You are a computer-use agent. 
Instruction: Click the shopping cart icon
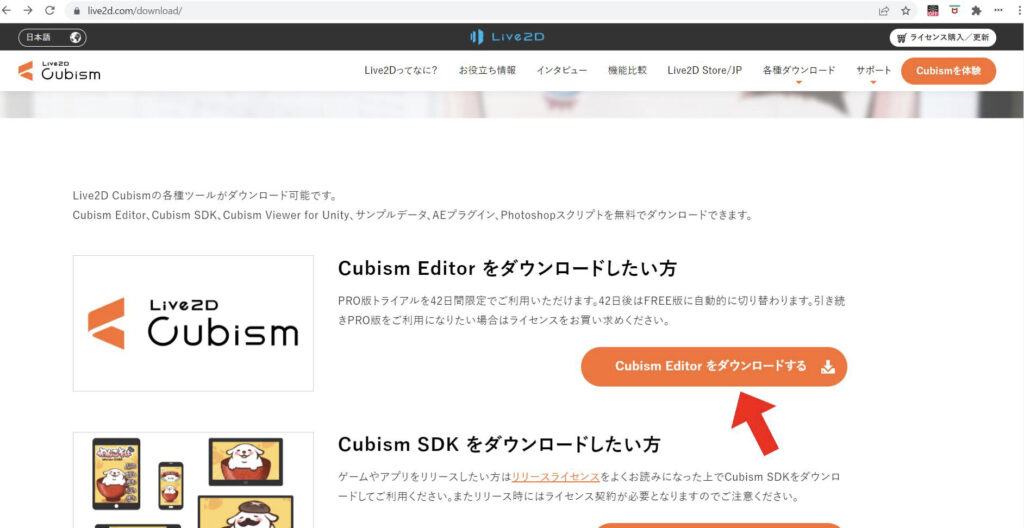tap(902, 38)
